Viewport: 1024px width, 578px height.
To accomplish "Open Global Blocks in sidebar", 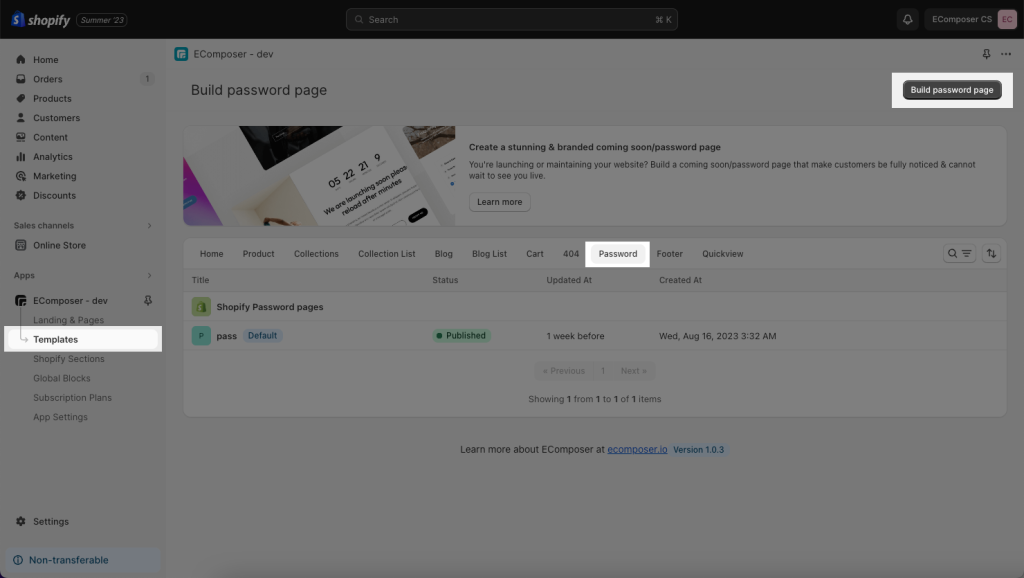I will [62, 378].
